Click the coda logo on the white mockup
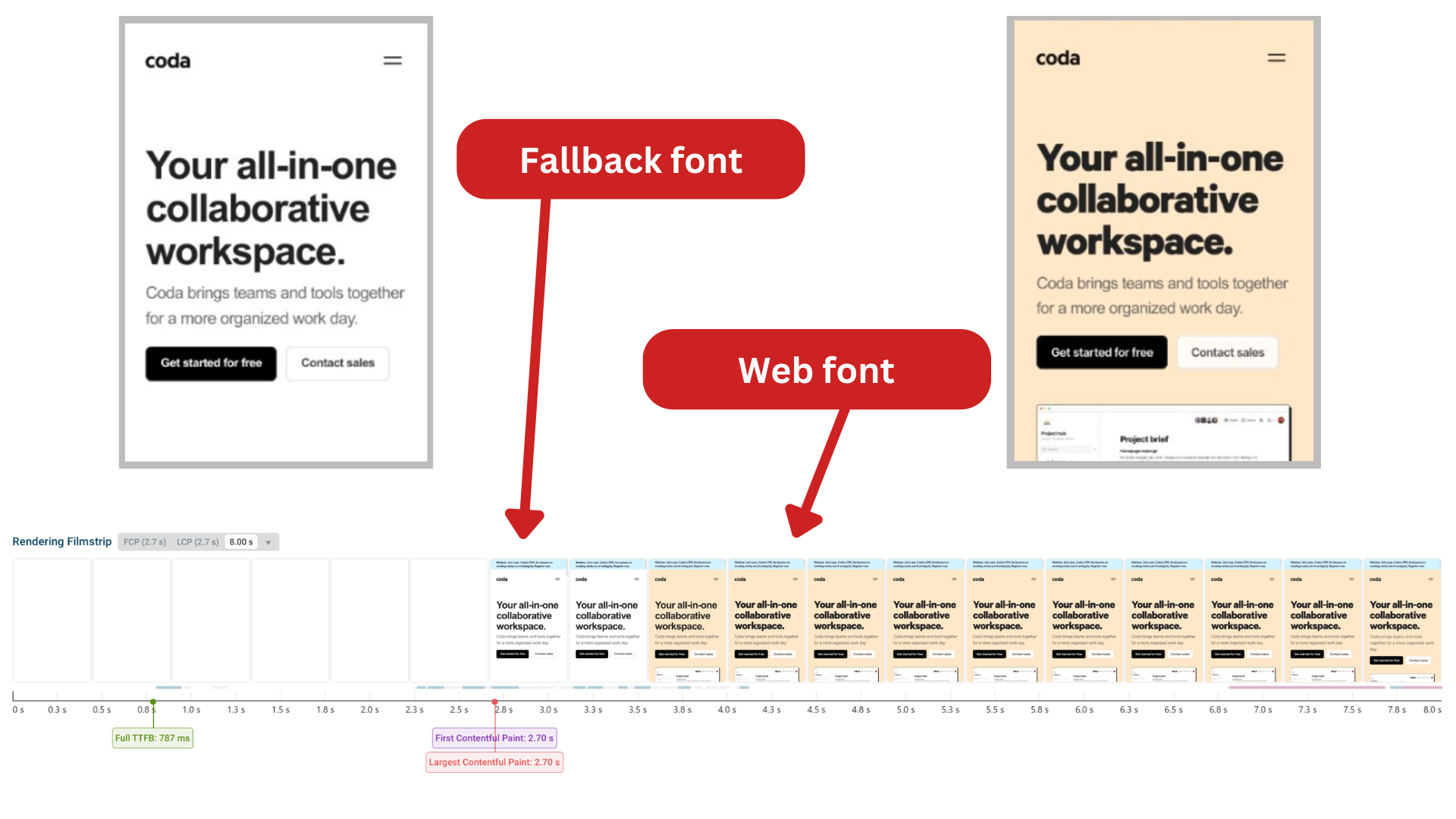This screenshot has height=819, width=1456. (x=169, y=61)
